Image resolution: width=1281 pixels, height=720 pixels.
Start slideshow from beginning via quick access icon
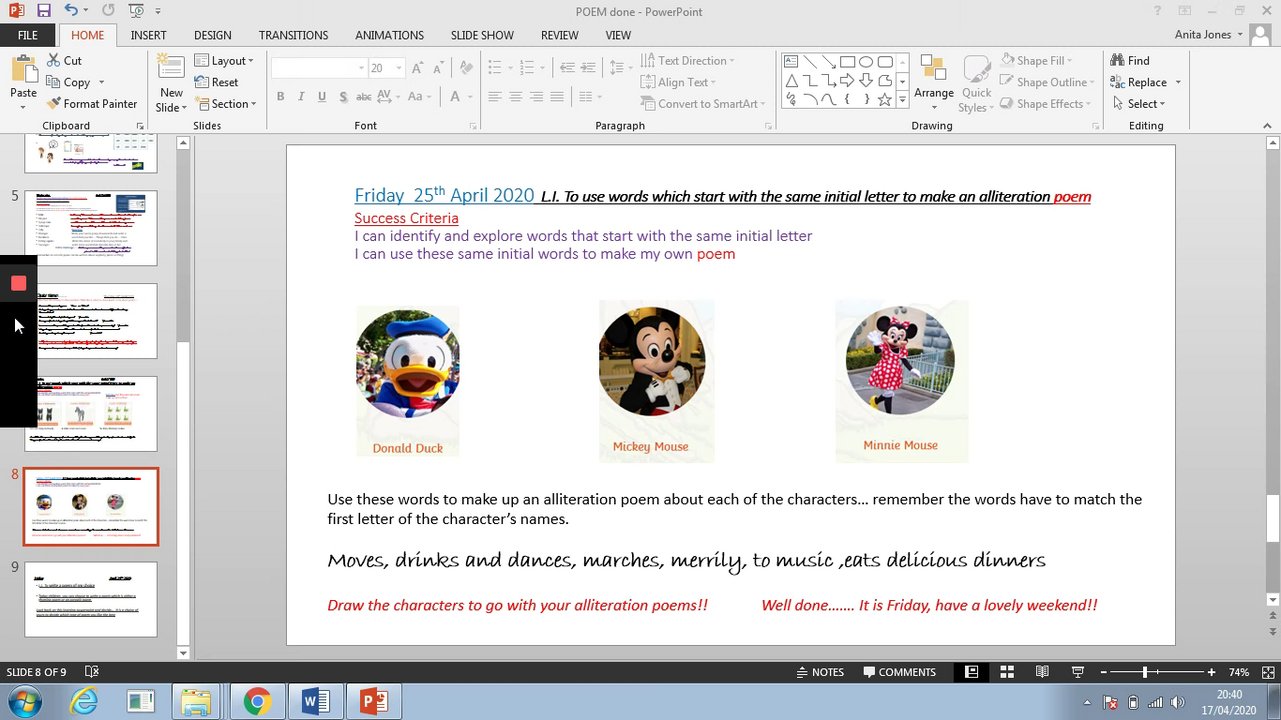pos(136,11)
